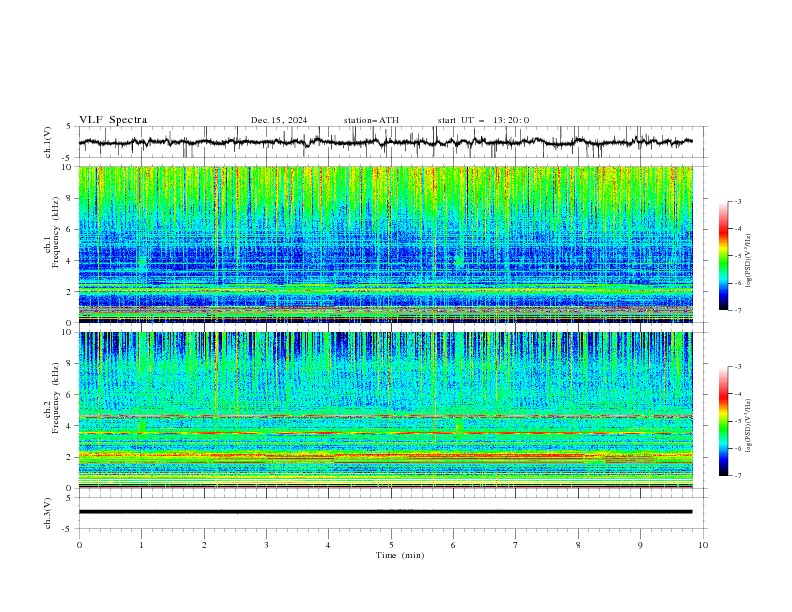Click the 'Time (min)' axis title

point(400,555)
